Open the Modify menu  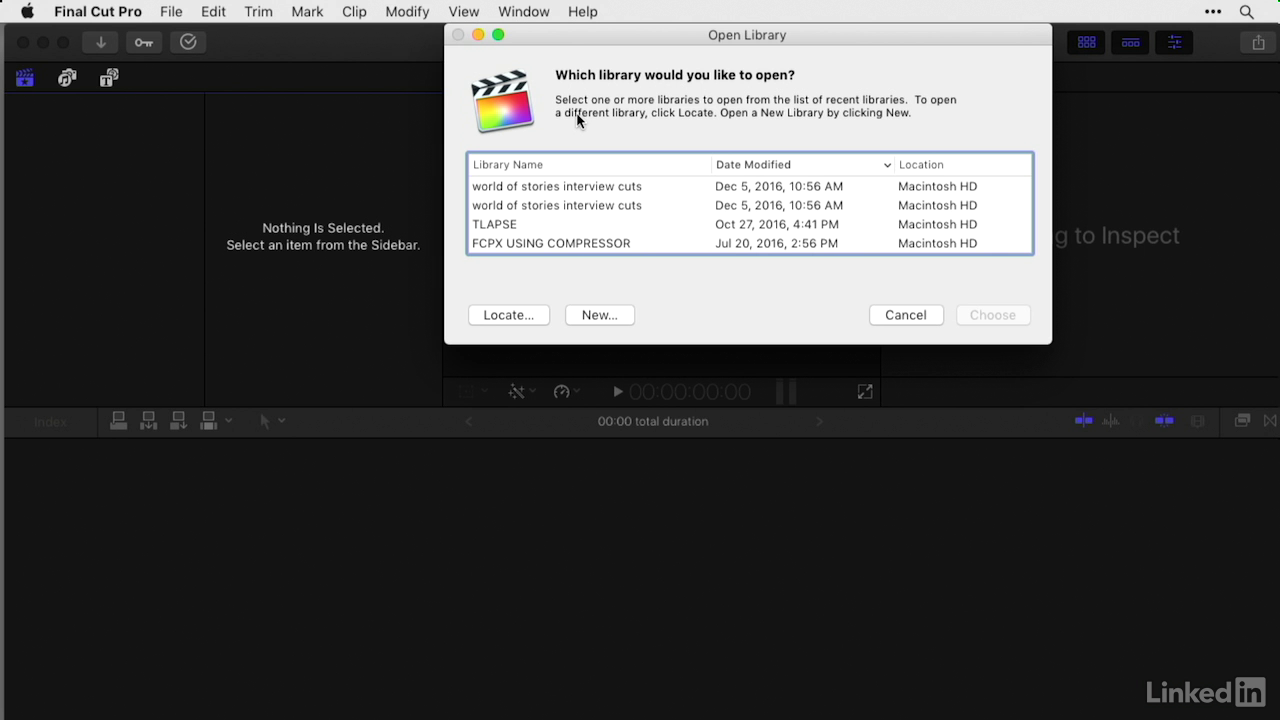point(407,12)
